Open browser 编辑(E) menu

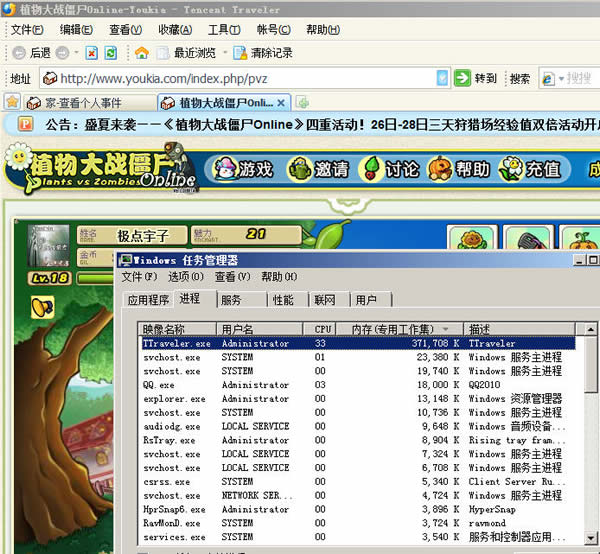tap(76, 29)
